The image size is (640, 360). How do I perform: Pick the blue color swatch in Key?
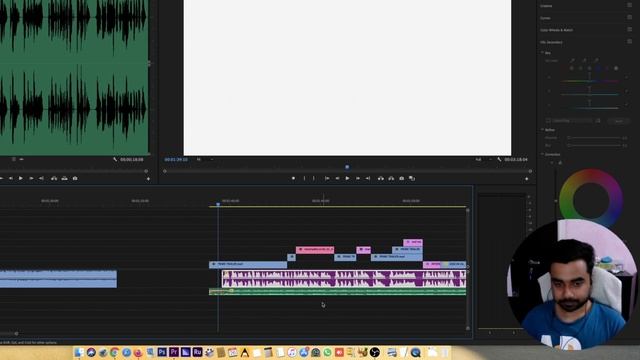click(x=598, y=69)
